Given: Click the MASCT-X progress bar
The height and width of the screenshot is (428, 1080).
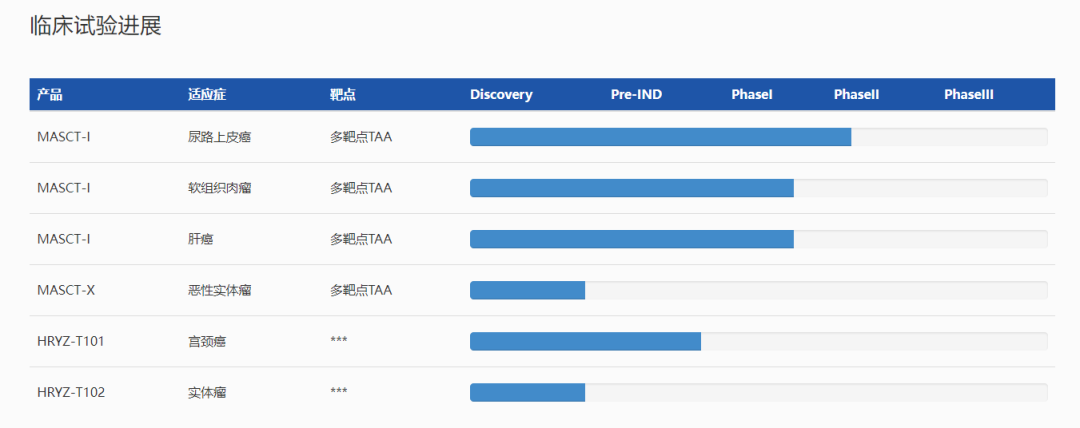Looking at the screenshot, I should [759, 290].
